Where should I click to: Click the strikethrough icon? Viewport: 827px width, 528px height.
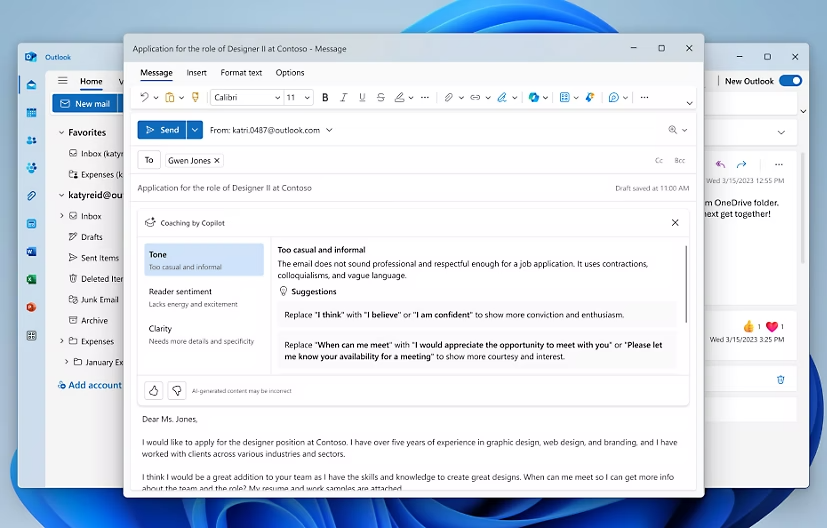381,98
